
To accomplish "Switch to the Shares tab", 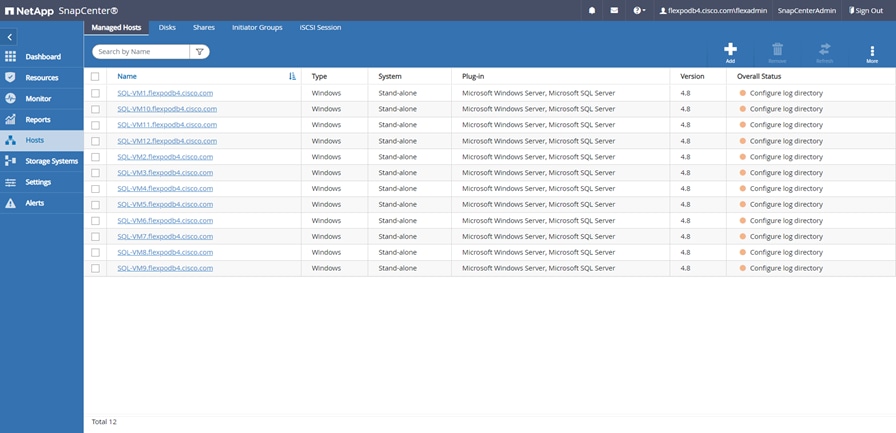I will [x=204, y=27].
